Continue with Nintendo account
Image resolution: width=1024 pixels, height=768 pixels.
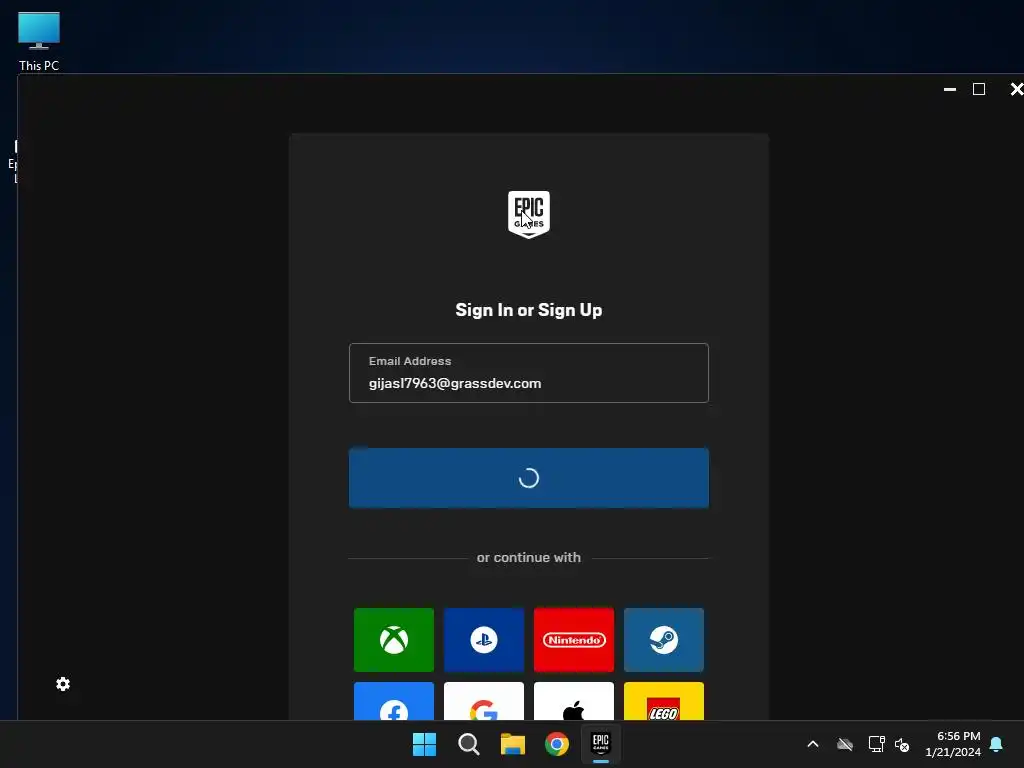coord(574,639)
